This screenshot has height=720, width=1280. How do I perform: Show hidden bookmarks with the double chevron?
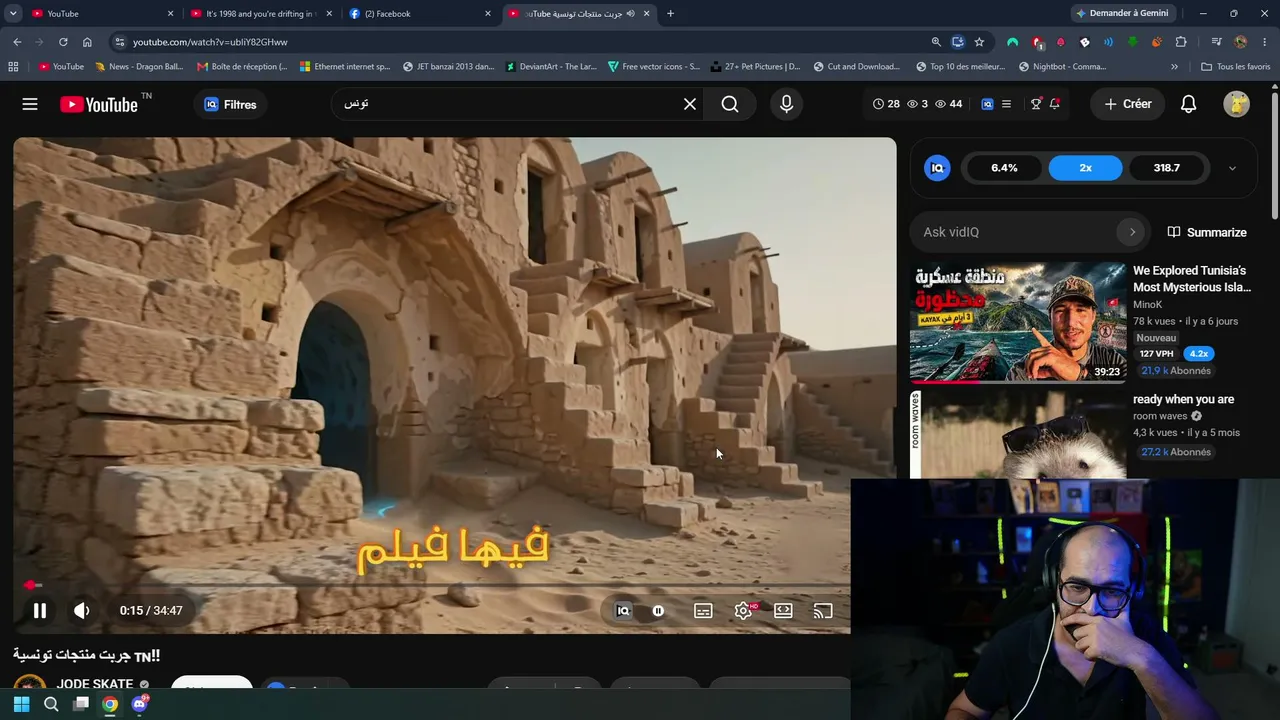[1174, 67]
